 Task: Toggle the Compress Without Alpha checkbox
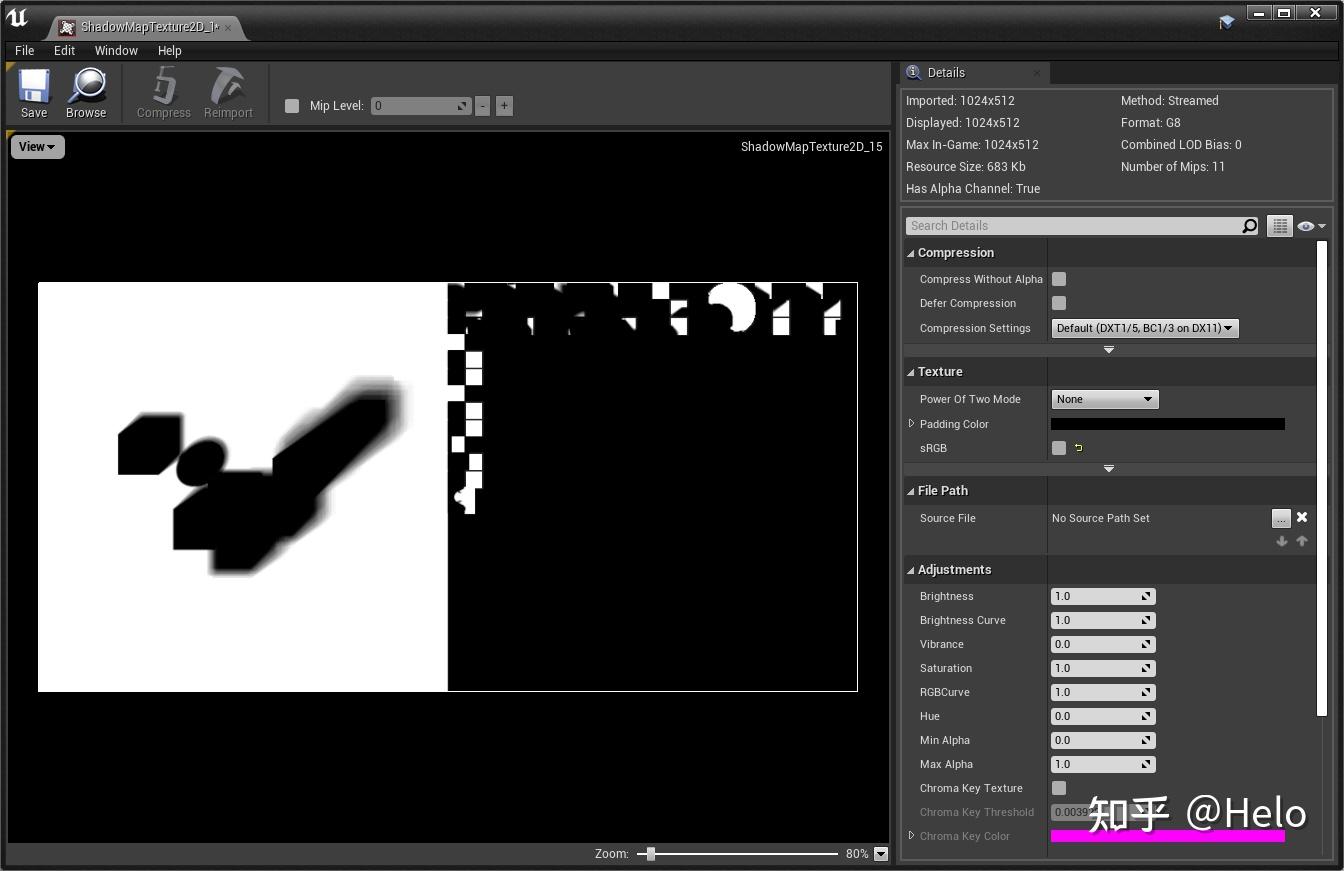1059,279
